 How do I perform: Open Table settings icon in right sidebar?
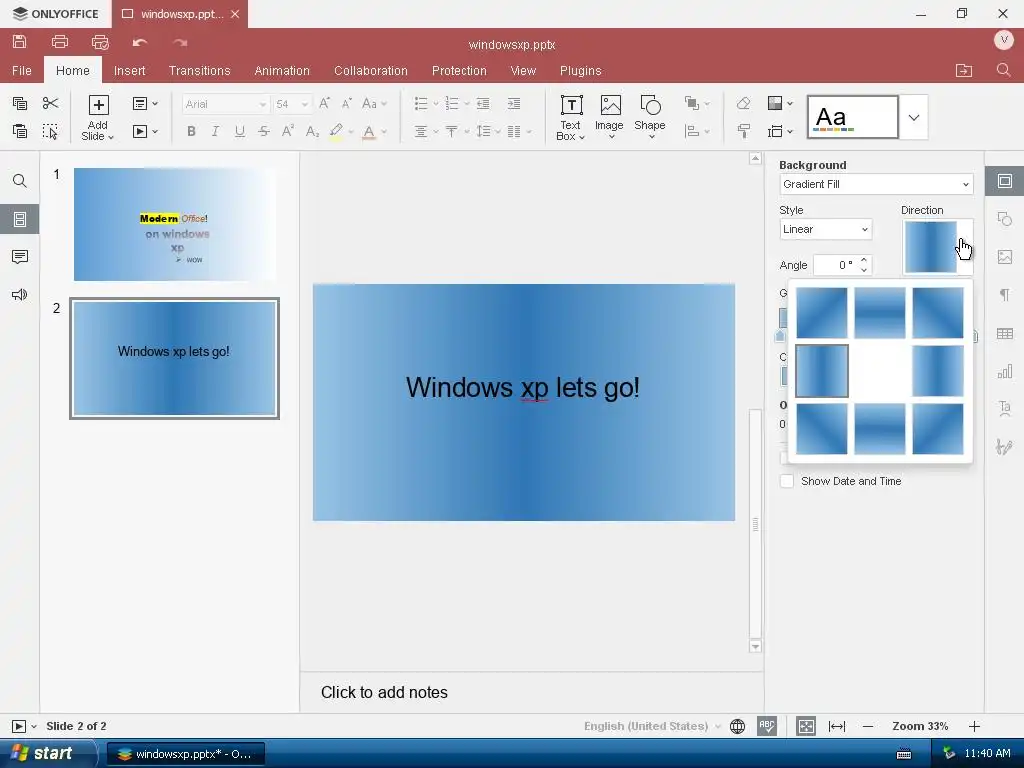[x=1004, y=334]
